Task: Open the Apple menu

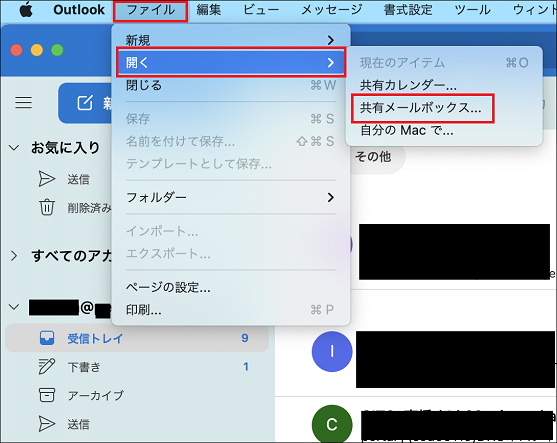Action: tap(26, 10)
